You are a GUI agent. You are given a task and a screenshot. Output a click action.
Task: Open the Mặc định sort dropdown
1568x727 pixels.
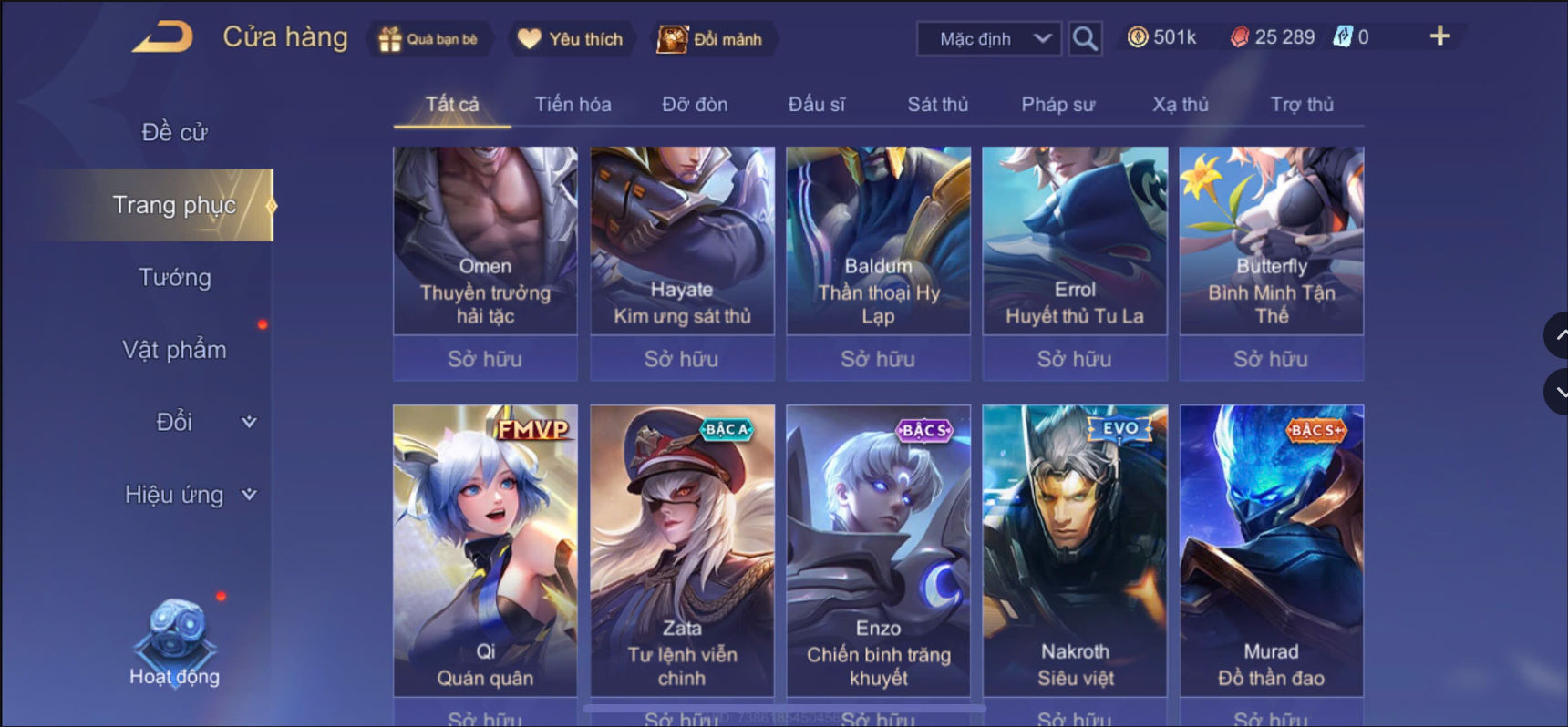(989, 39)
